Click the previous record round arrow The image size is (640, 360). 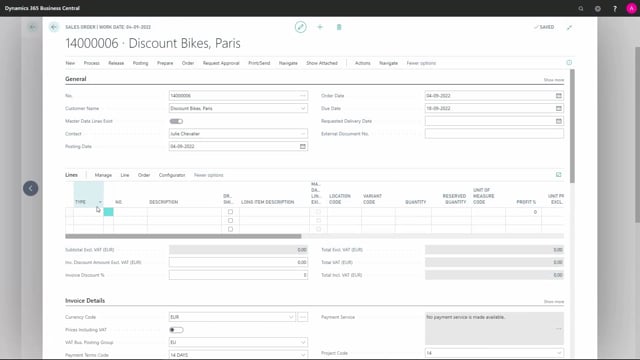pos(31,188)
